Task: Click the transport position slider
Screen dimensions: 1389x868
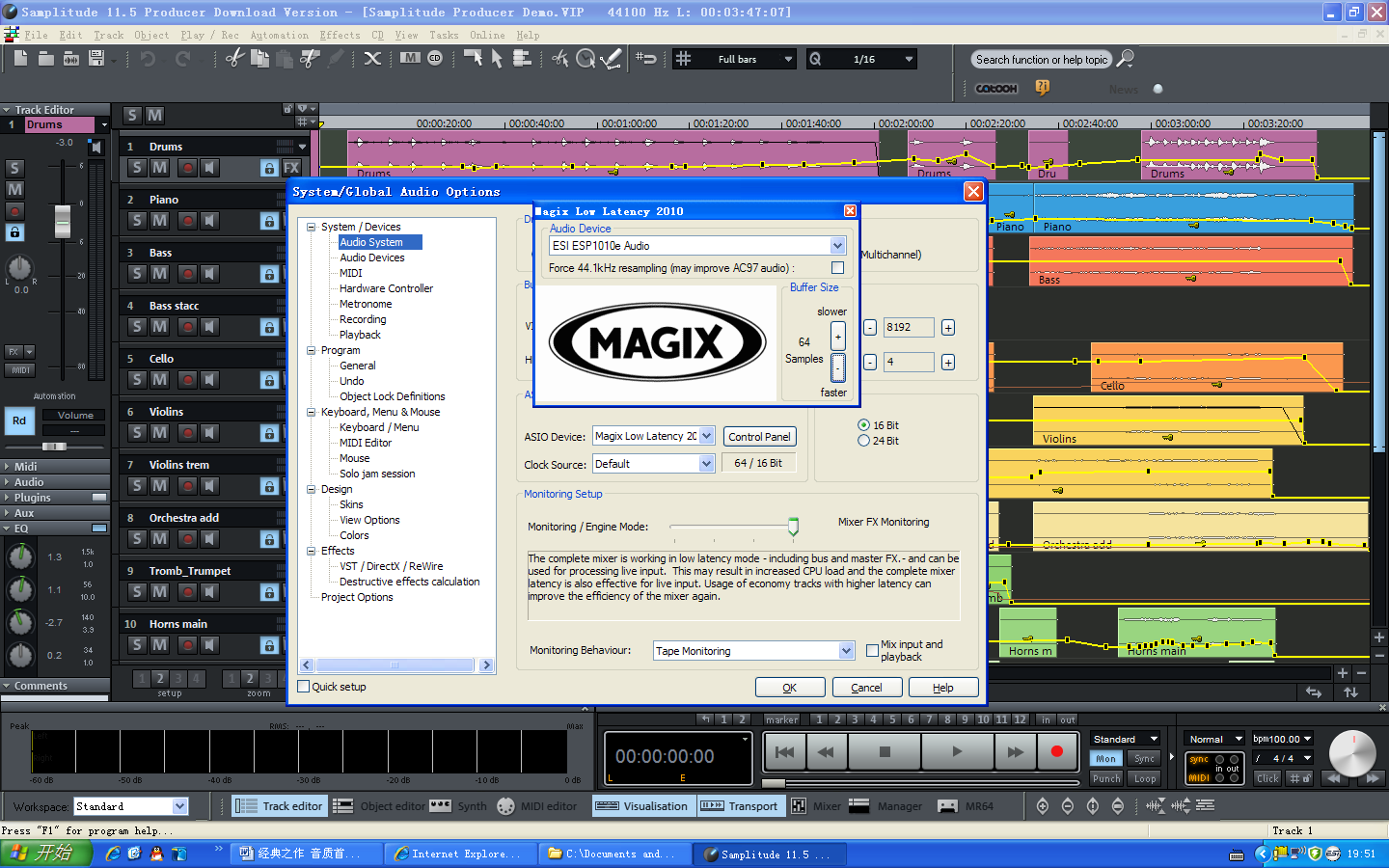Action: tap(774, 782)
